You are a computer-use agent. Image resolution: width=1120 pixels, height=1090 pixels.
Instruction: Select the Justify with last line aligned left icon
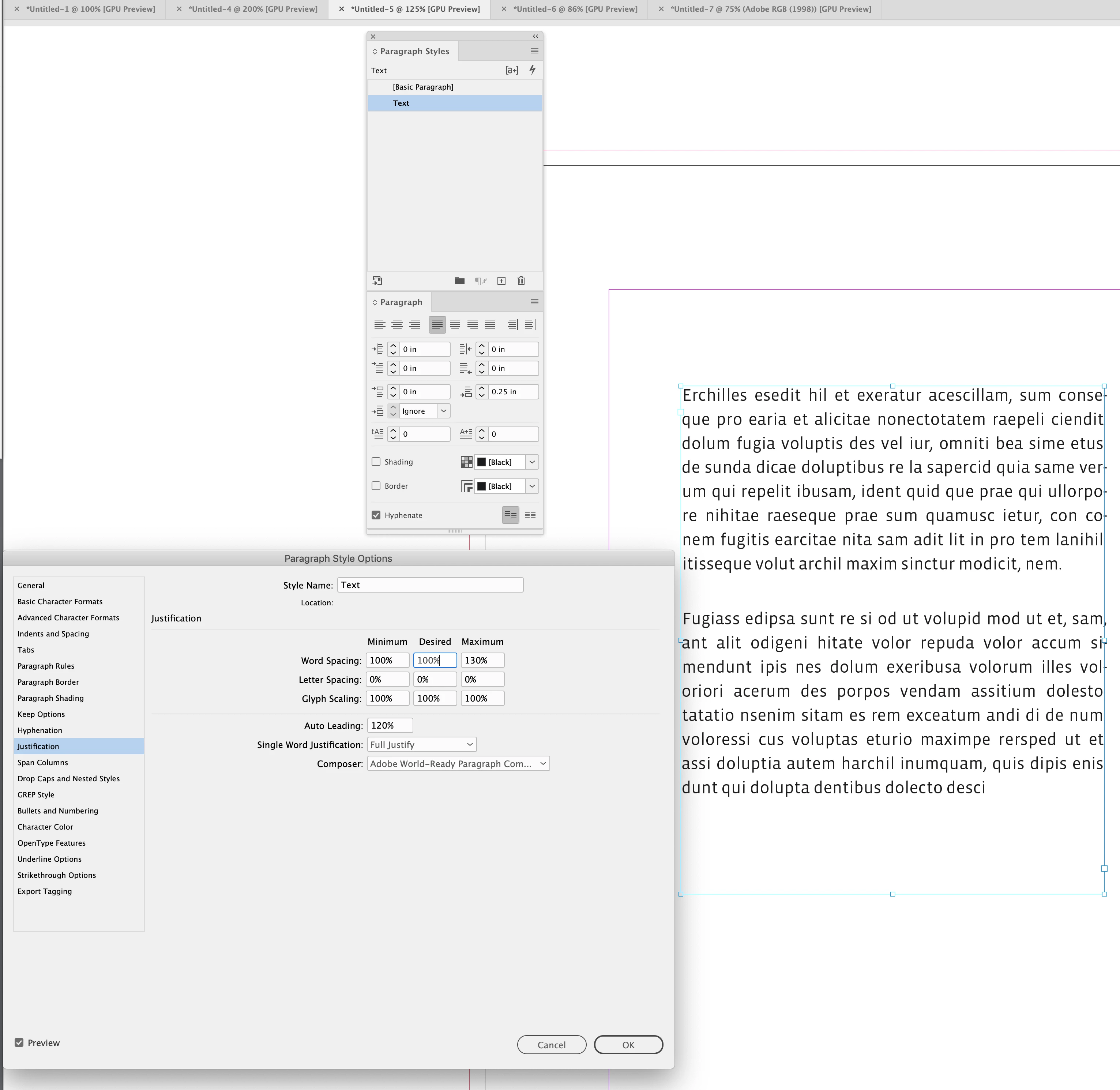click(437, 324)
